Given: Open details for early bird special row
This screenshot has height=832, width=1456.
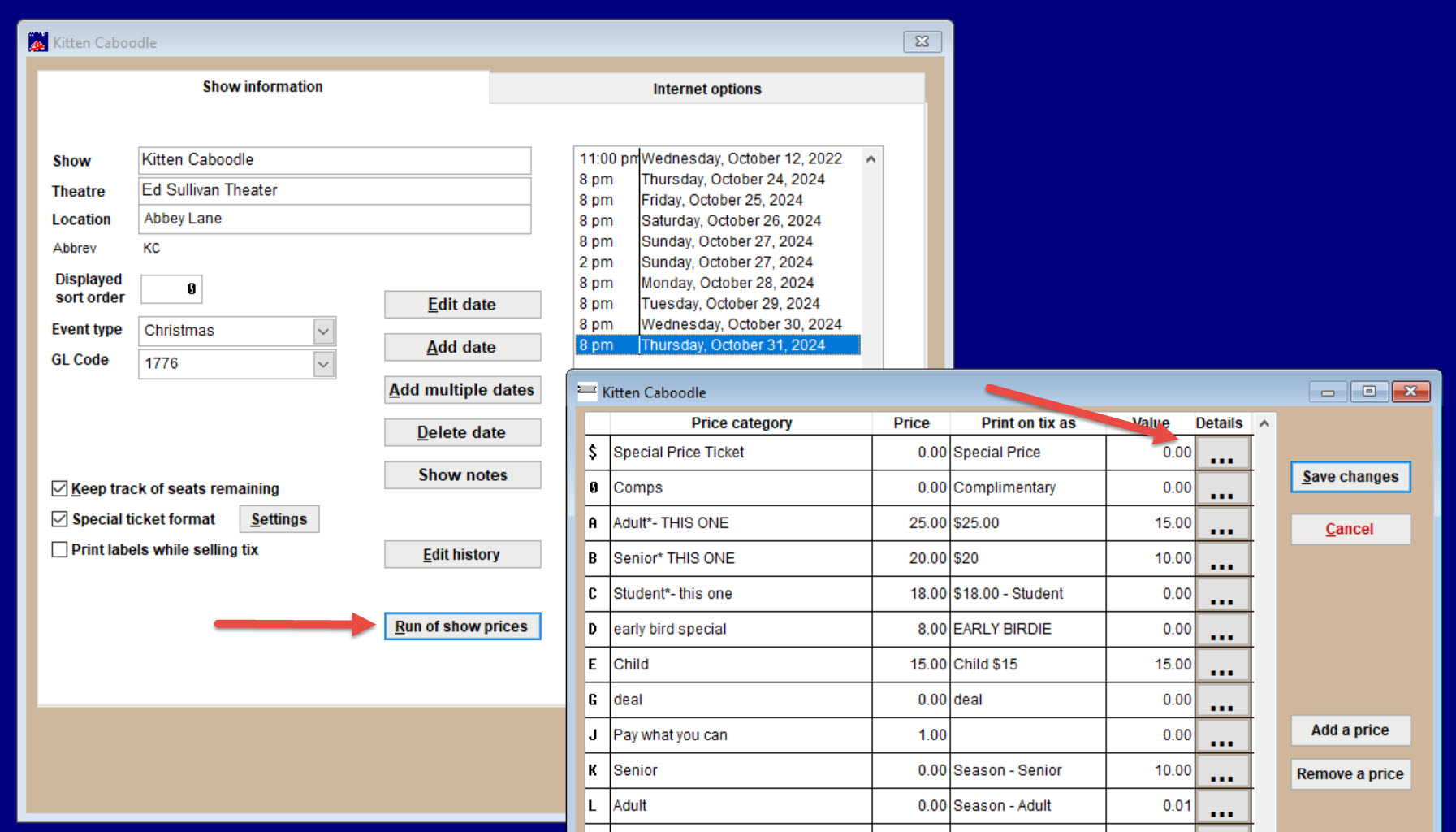Looking at the screenshot, I should coord(1222,629).
